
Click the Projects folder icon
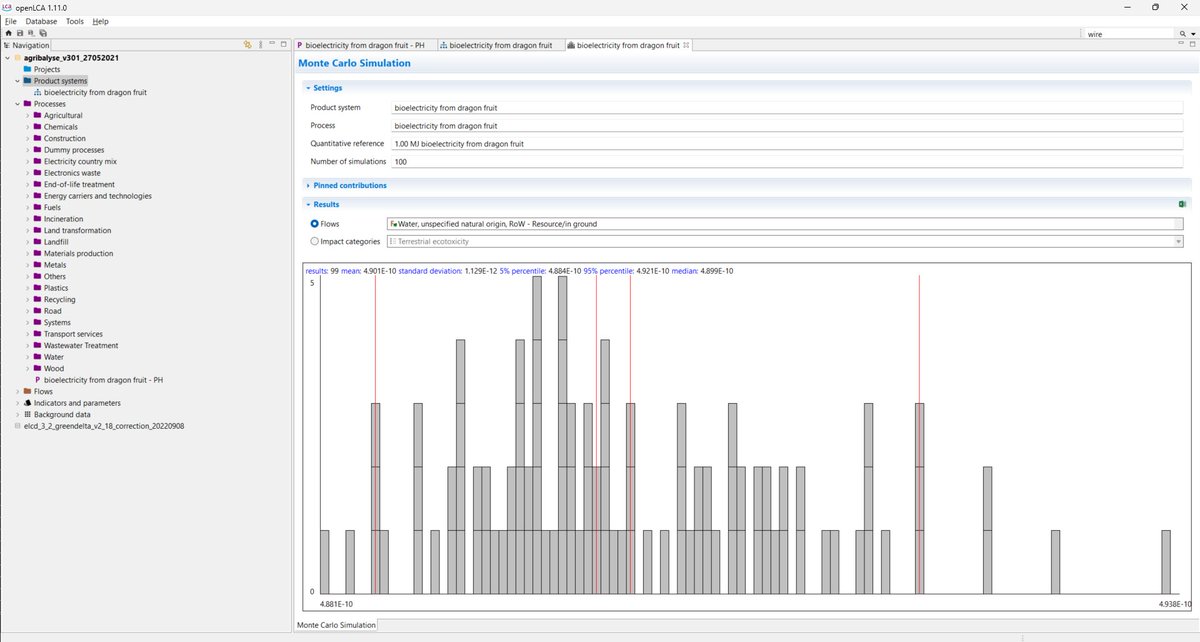tap(28, 69)
